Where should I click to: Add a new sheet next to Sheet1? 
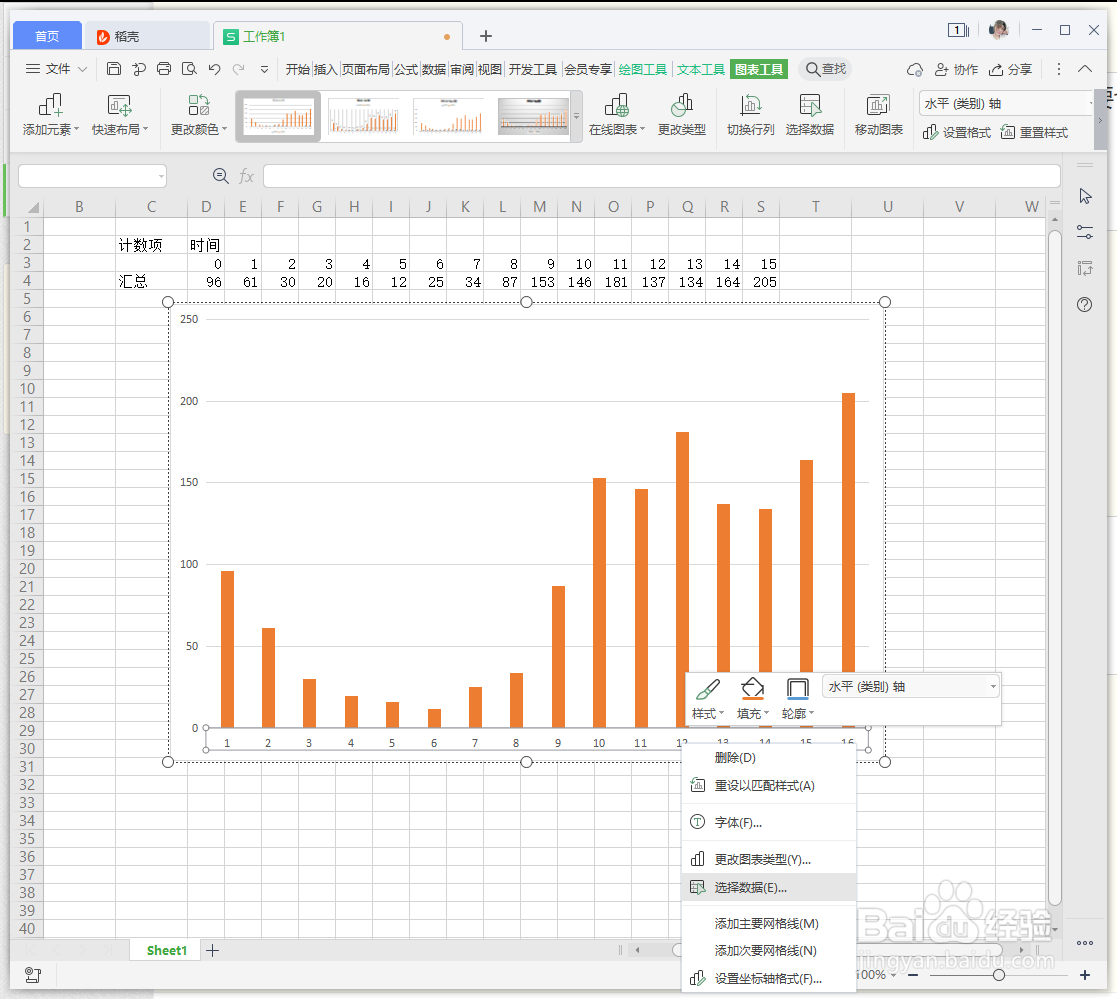pos(212,950)
